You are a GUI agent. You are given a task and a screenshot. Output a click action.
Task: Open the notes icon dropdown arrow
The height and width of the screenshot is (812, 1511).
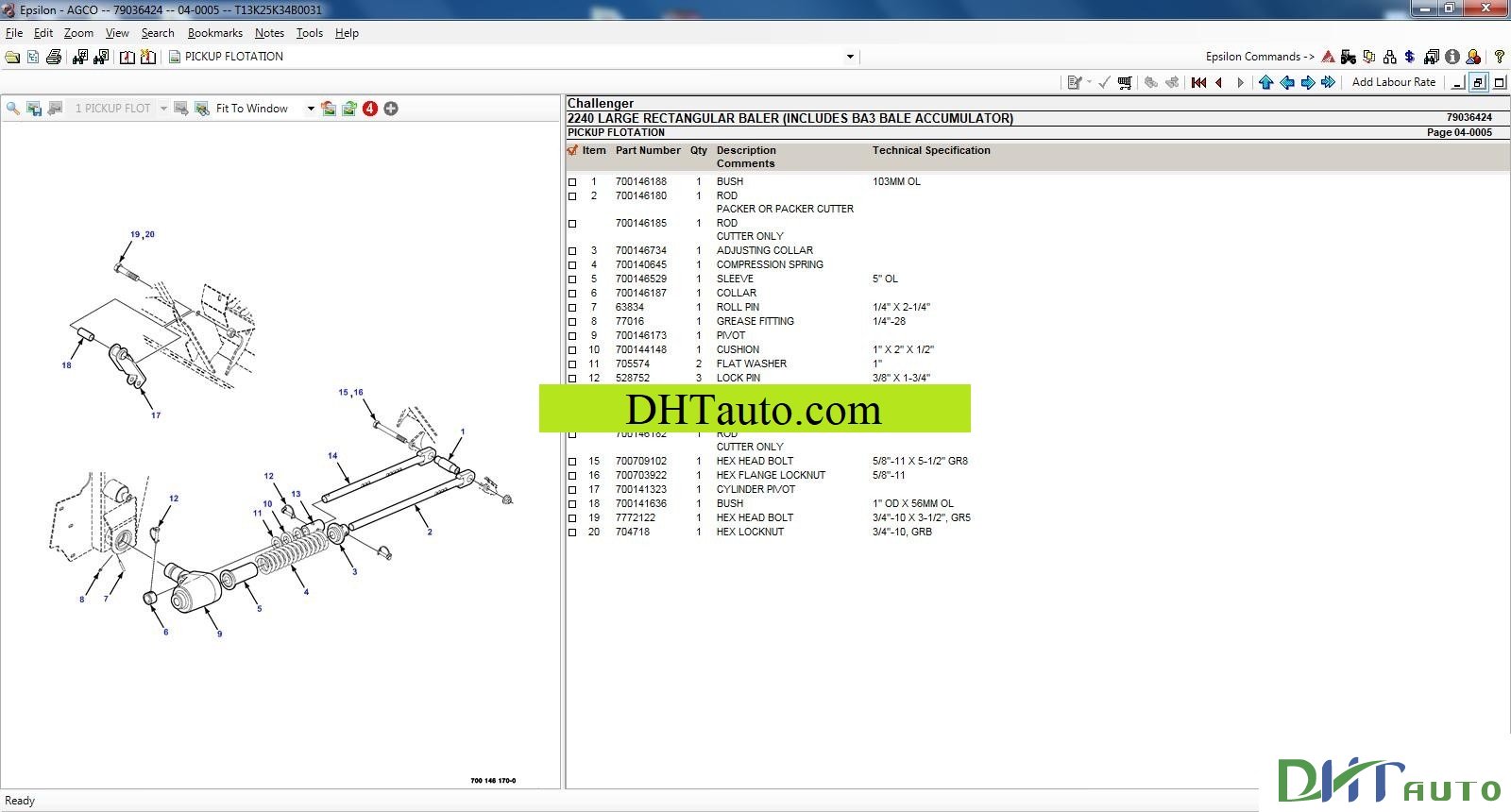click(x=1089, y=83)
